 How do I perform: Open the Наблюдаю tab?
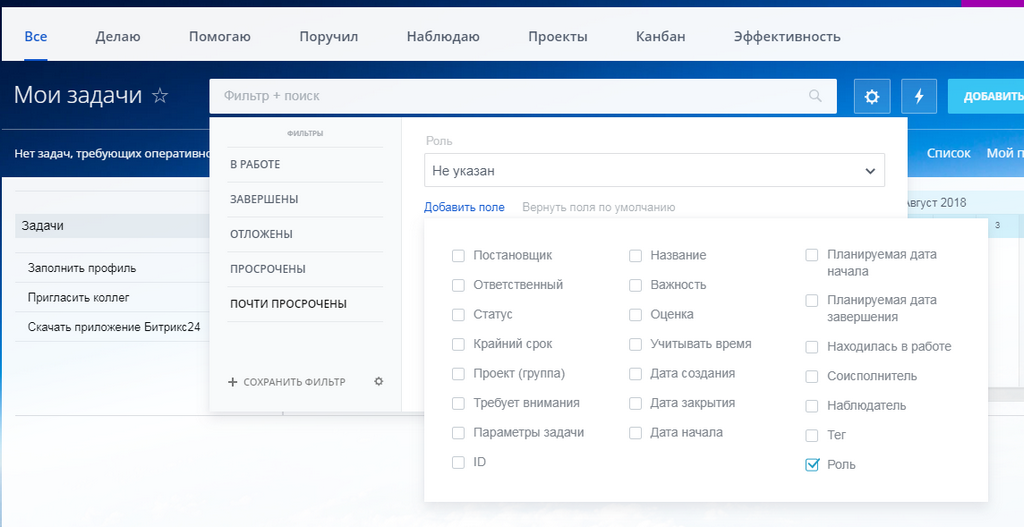coord(443,37)
